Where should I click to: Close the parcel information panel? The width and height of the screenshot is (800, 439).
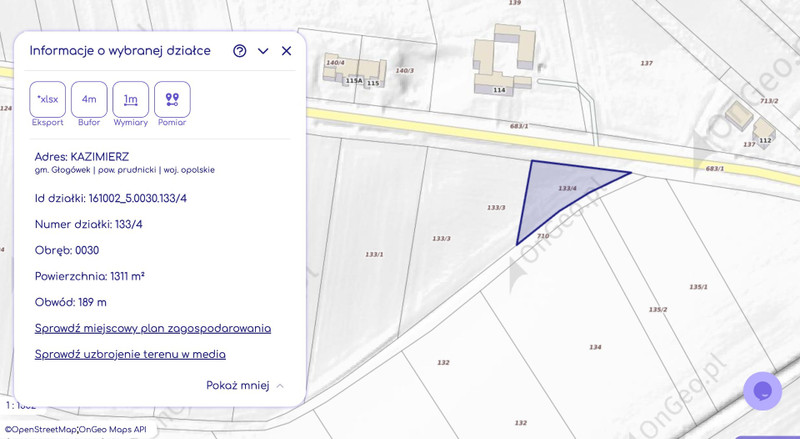pyautogui.click(x=286, y=51)
